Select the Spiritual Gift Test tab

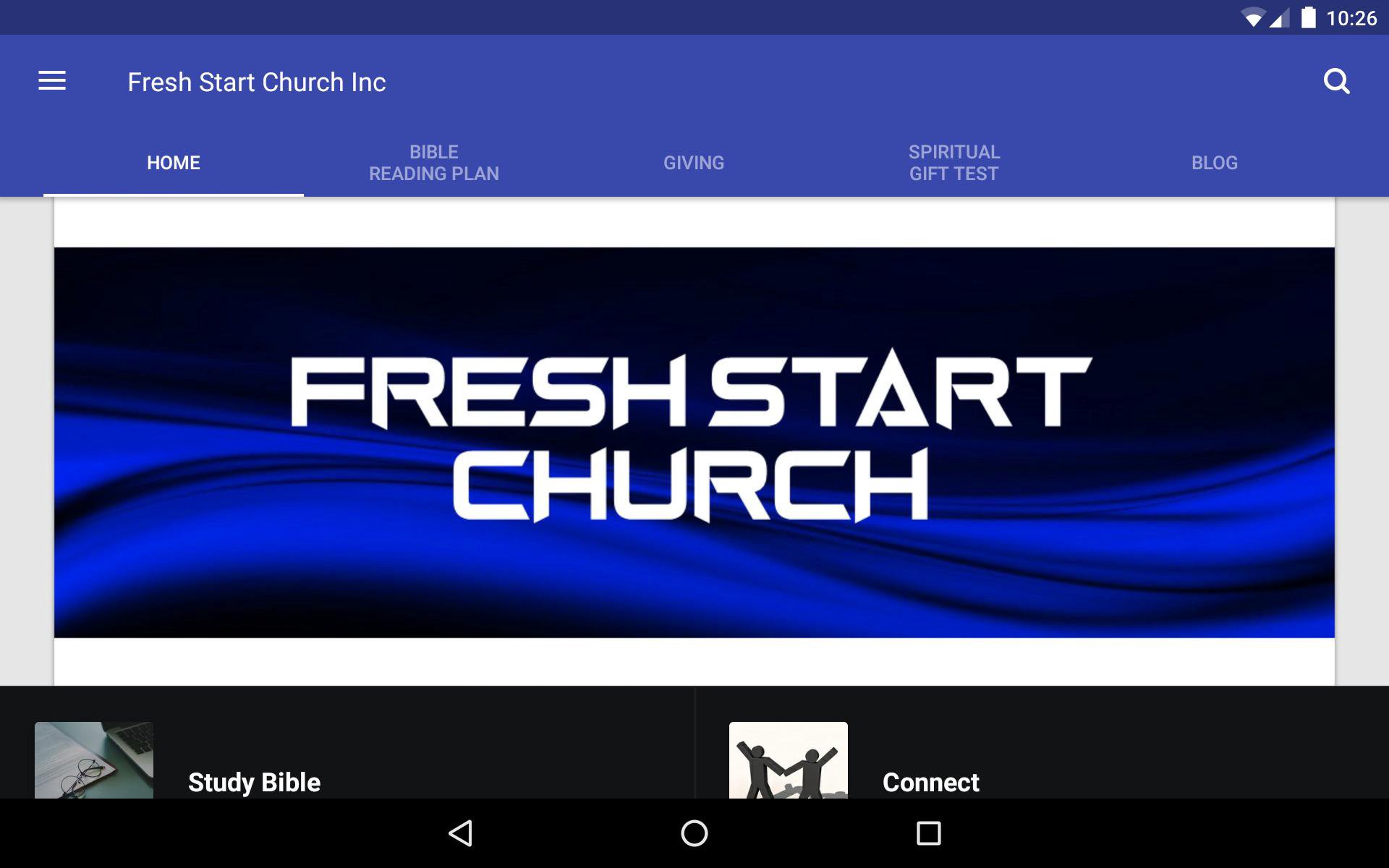pyautogui.click(x=954, y=163)
